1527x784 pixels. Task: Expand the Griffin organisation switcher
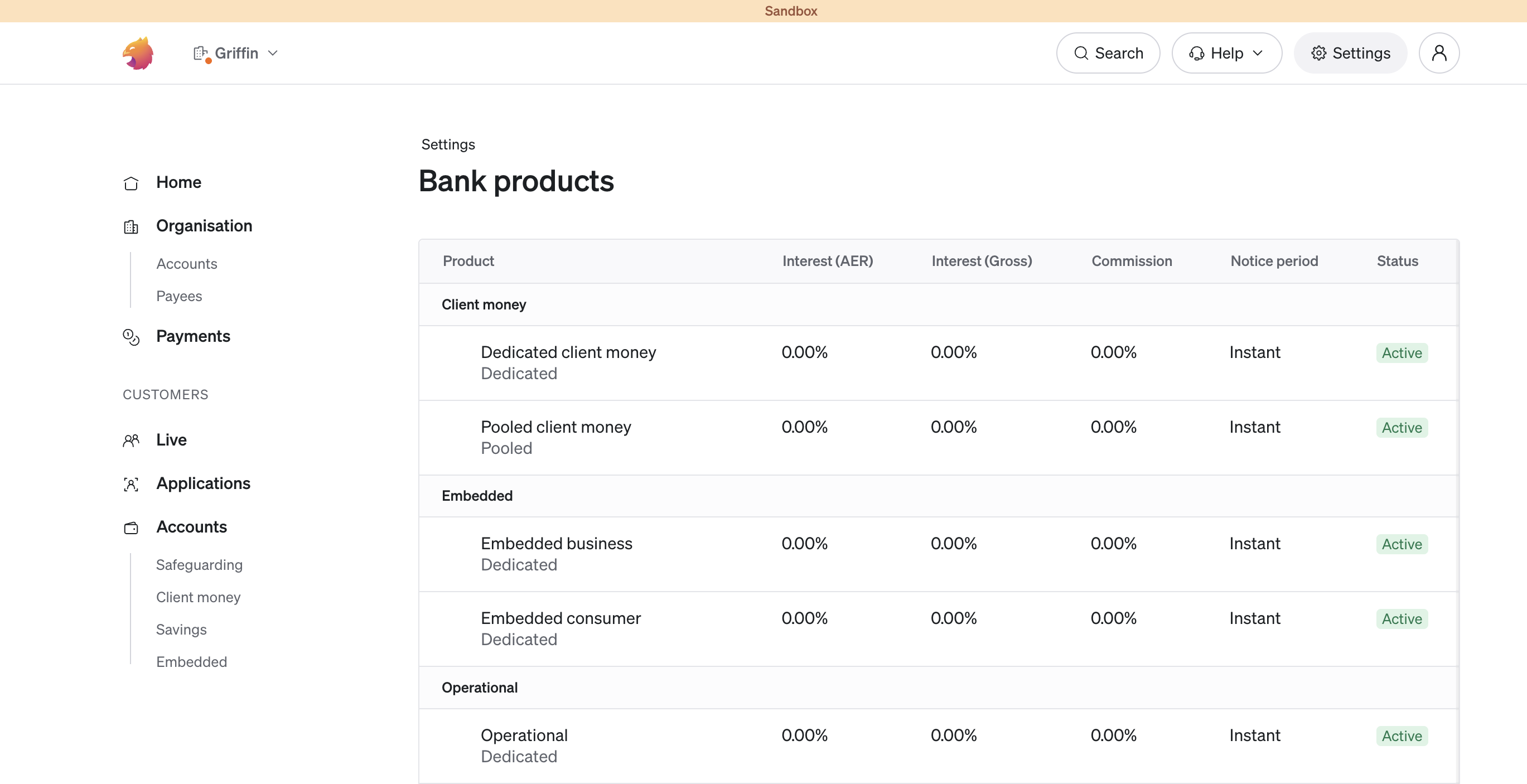pyautogui.click(x=235, y=53)
